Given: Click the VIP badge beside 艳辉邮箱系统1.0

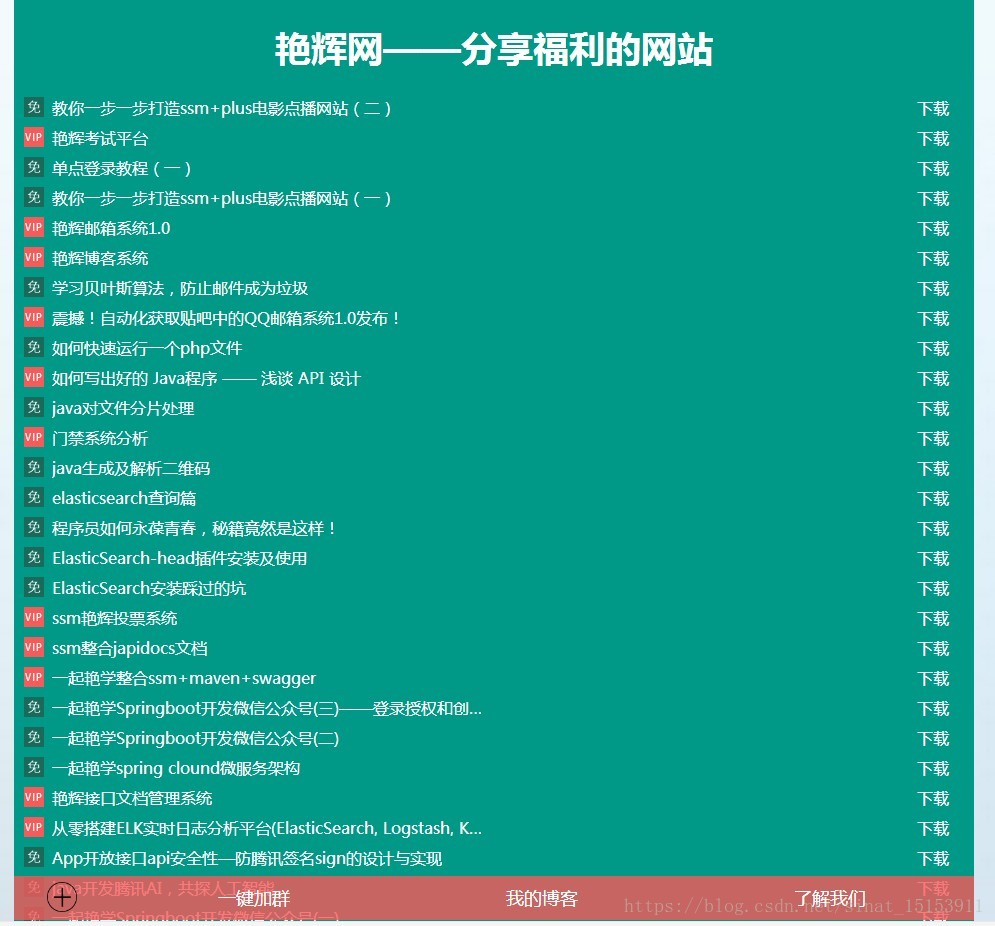Looking at the screenshot, I should 34,227.
